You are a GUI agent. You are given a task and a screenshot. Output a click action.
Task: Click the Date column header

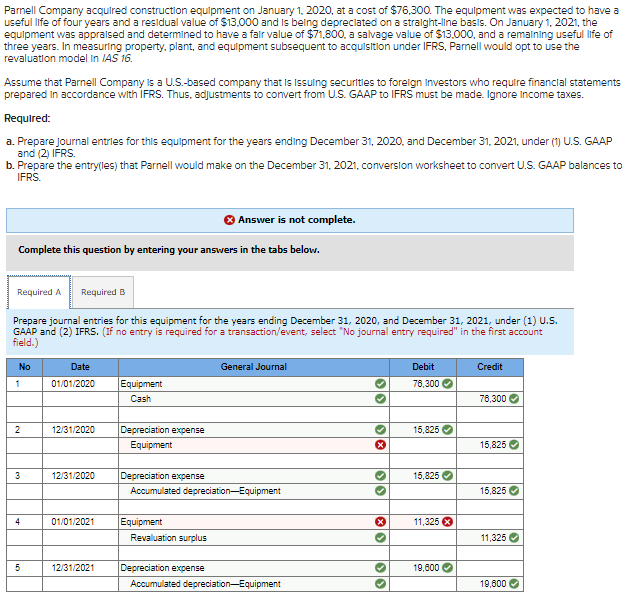coord(80,367)
